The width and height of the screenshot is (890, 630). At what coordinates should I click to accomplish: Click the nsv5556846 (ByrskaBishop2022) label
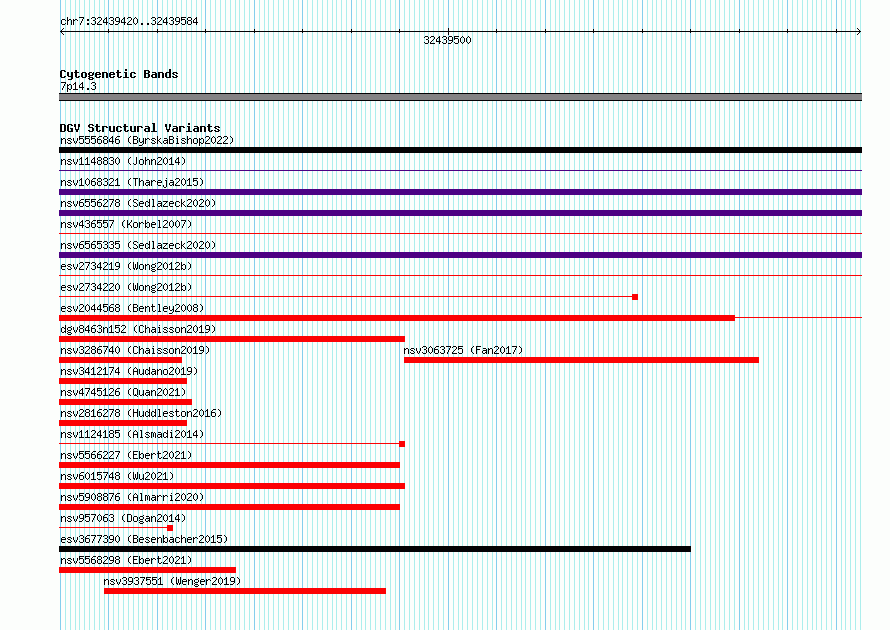[147, 140]
